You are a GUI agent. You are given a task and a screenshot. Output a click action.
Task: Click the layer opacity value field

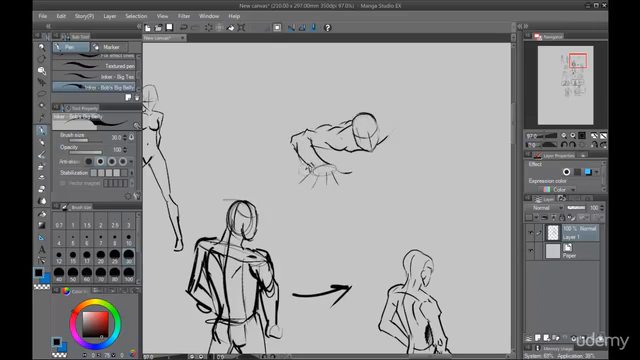pos(594,208)
